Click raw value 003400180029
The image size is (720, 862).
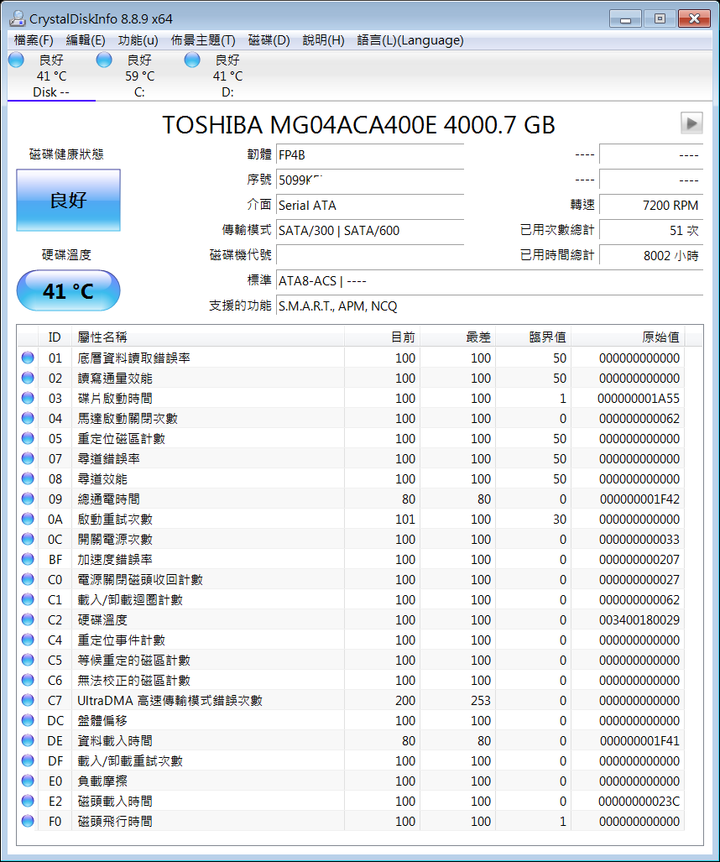639,620
